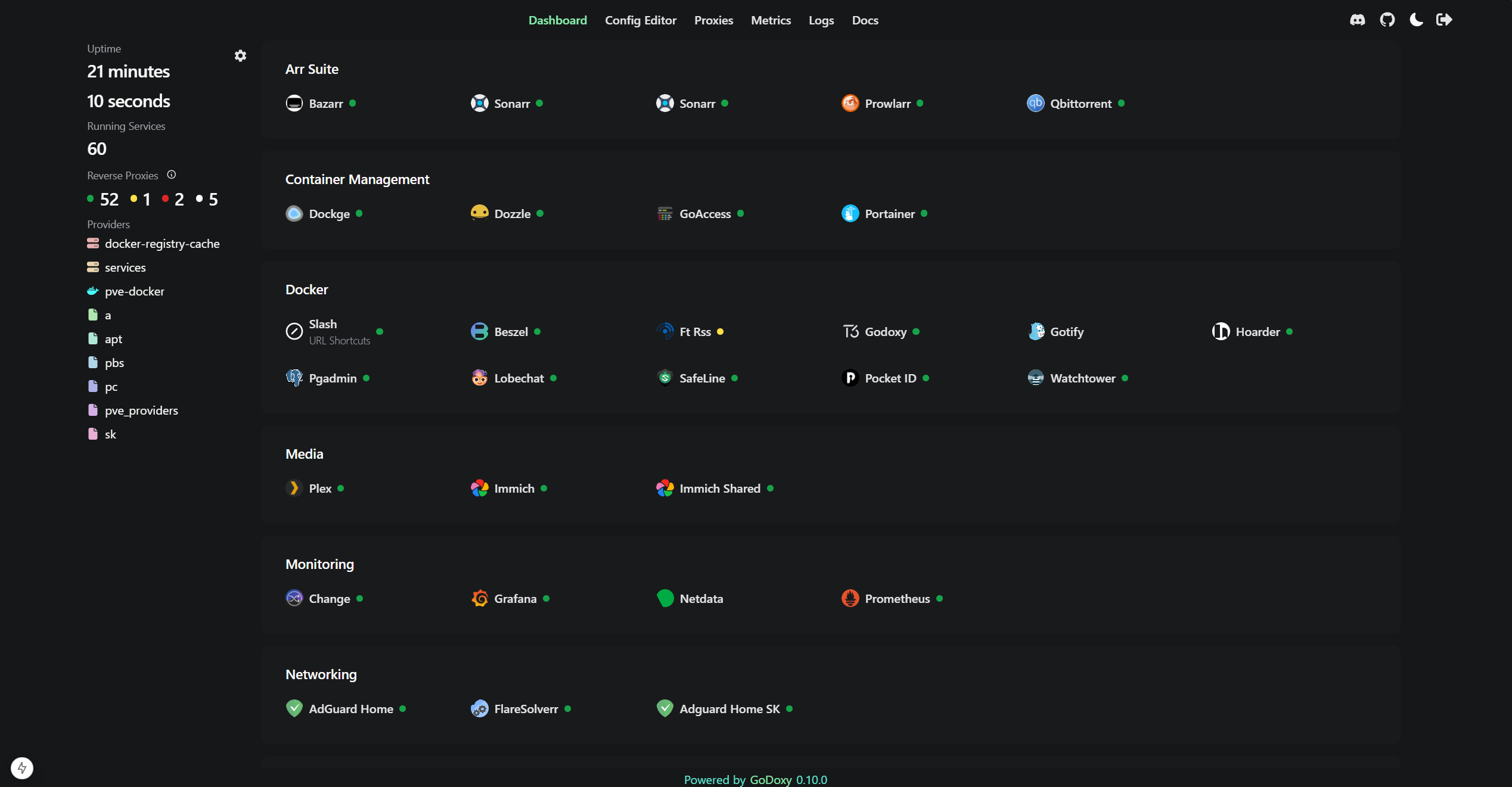
Task: Toggle dark mode moon icon
Action: [x=1416, y=20]
